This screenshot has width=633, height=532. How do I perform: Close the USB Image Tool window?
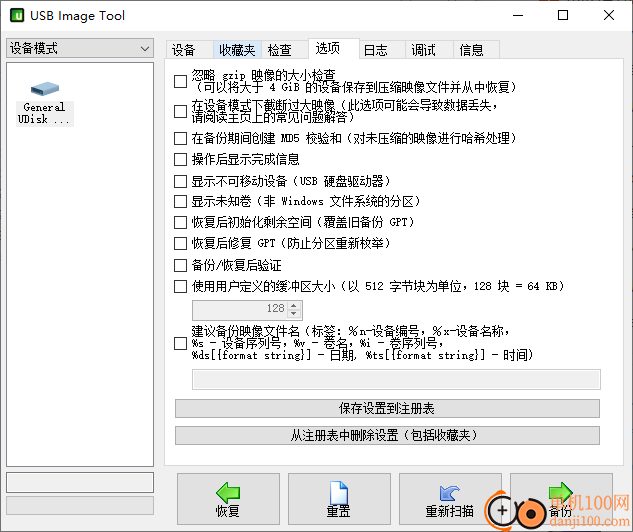pos(609,15)
